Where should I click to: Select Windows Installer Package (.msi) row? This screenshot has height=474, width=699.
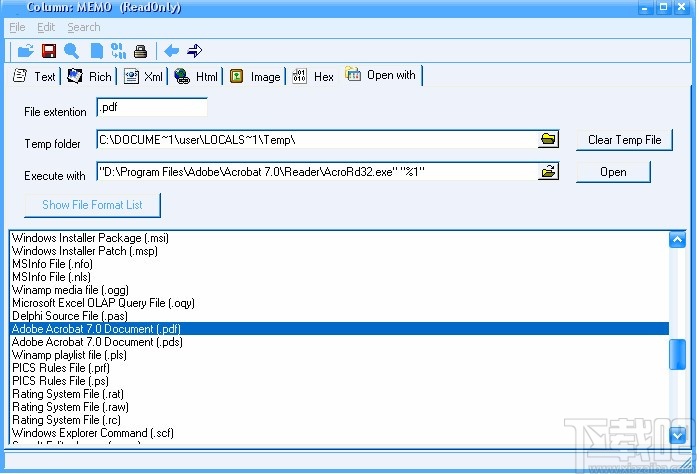pyautogui.click(x=339, y=238)
